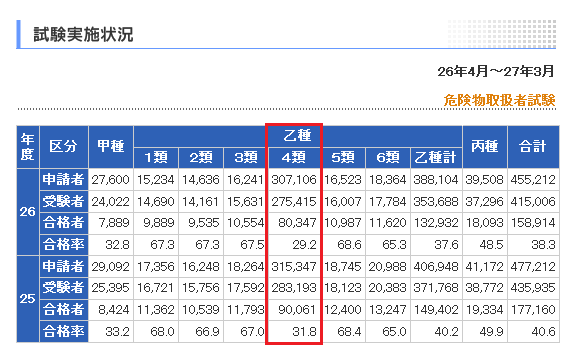This screenshot has width=581, height=363.
Task: Click the cell with value 80,347
Action: point(294,223)
